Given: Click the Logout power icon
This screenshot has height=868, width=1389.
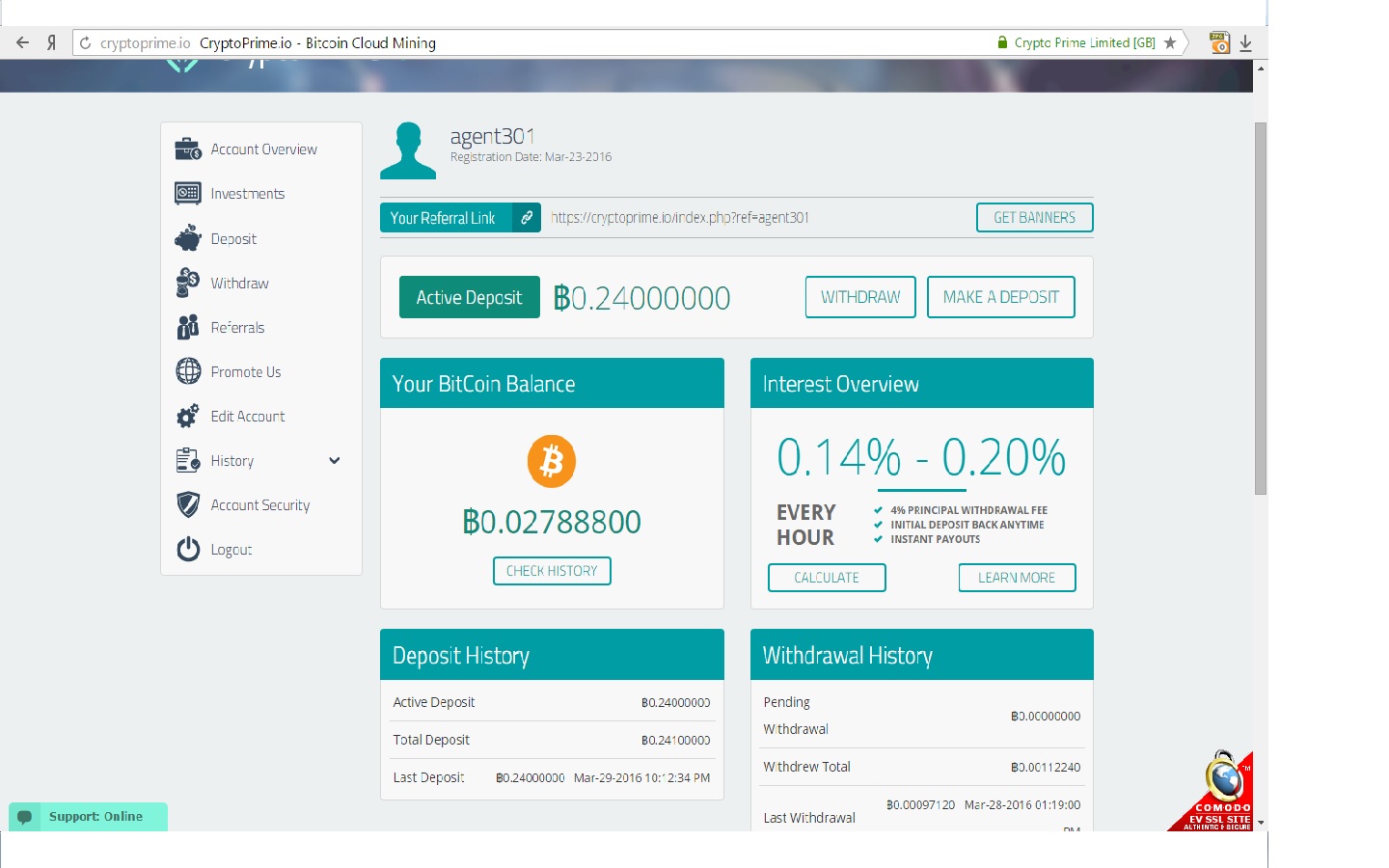Looking at the screenshot, I should (x=188, y=549).
